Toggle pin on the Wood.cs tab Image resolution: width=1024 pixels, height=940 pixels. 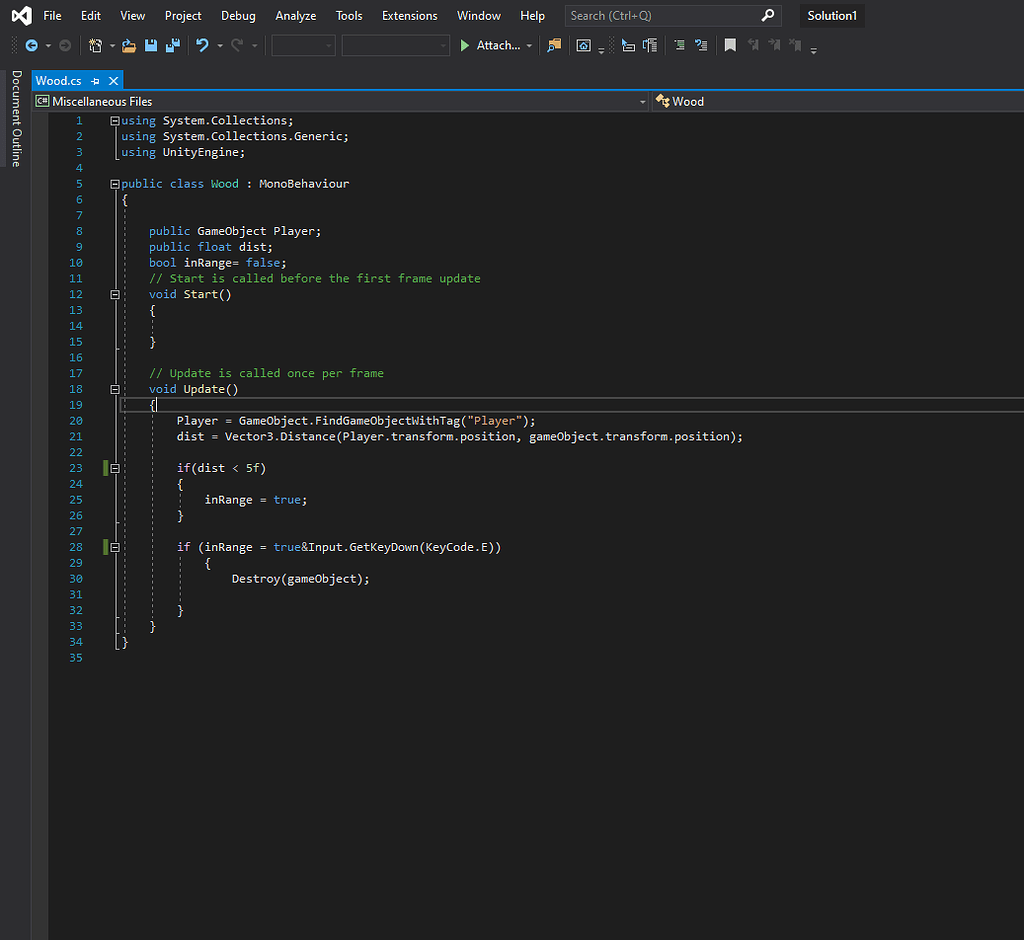coord(96,81)
